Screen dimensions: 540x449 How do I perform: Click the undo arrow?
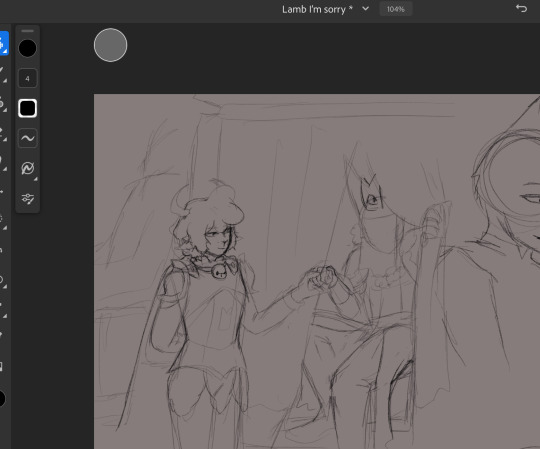[x=521, y=8]
